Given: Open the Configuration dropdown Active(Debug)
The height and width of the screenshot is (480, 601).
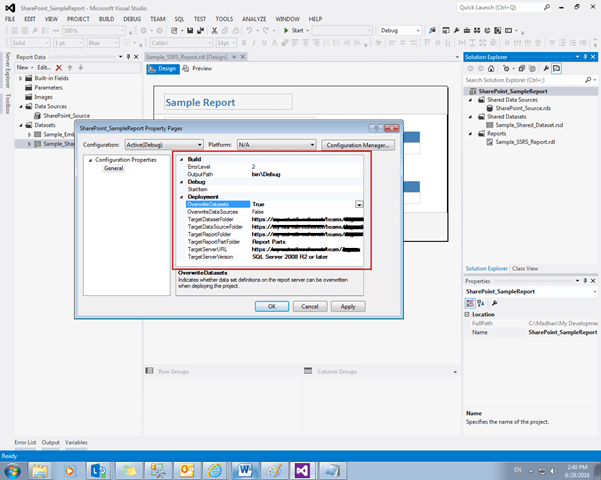Looking at the screenshot, I should (x=164, y=145).
